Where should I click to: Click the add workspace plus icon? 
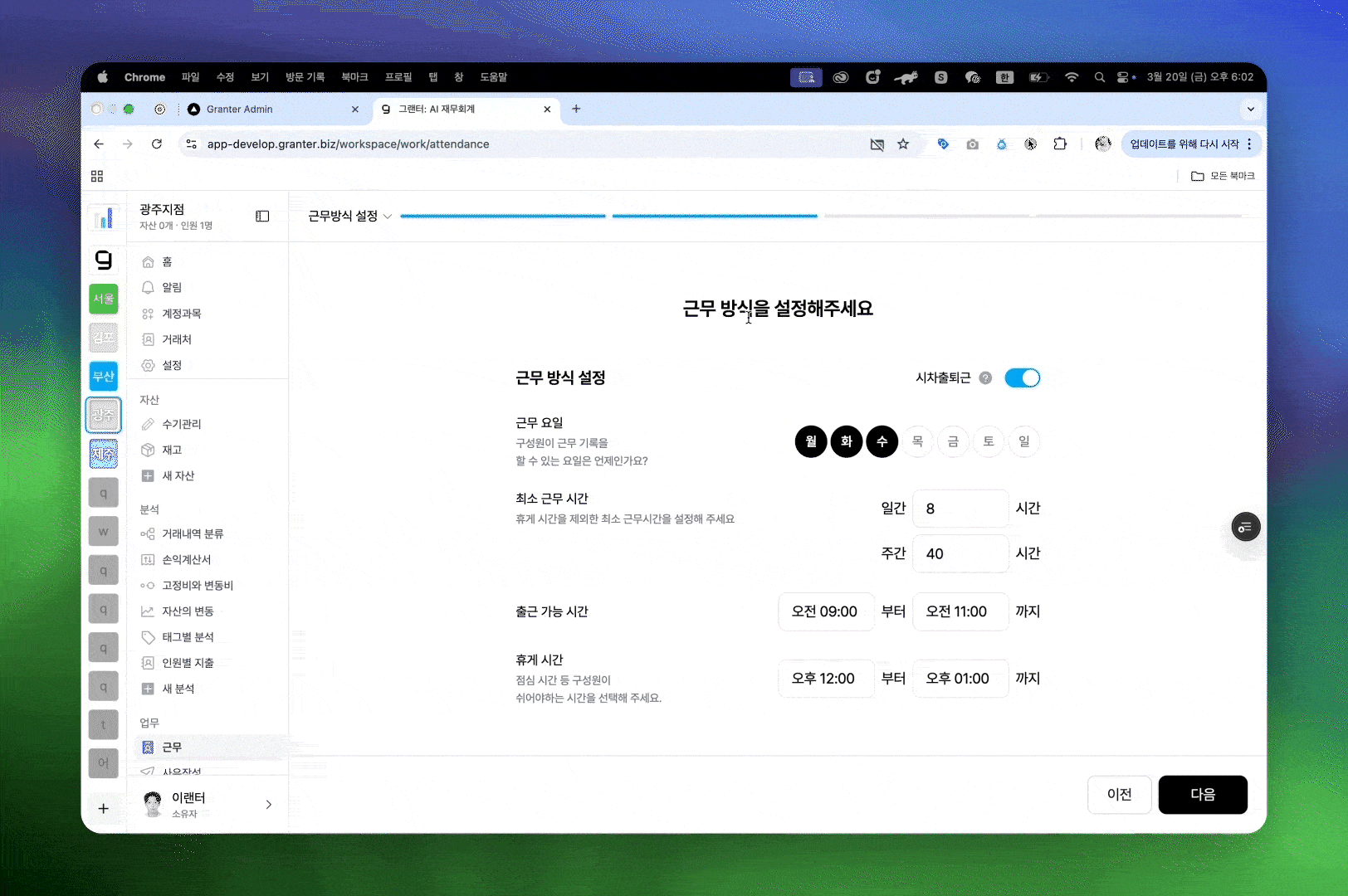pos(104,808)
